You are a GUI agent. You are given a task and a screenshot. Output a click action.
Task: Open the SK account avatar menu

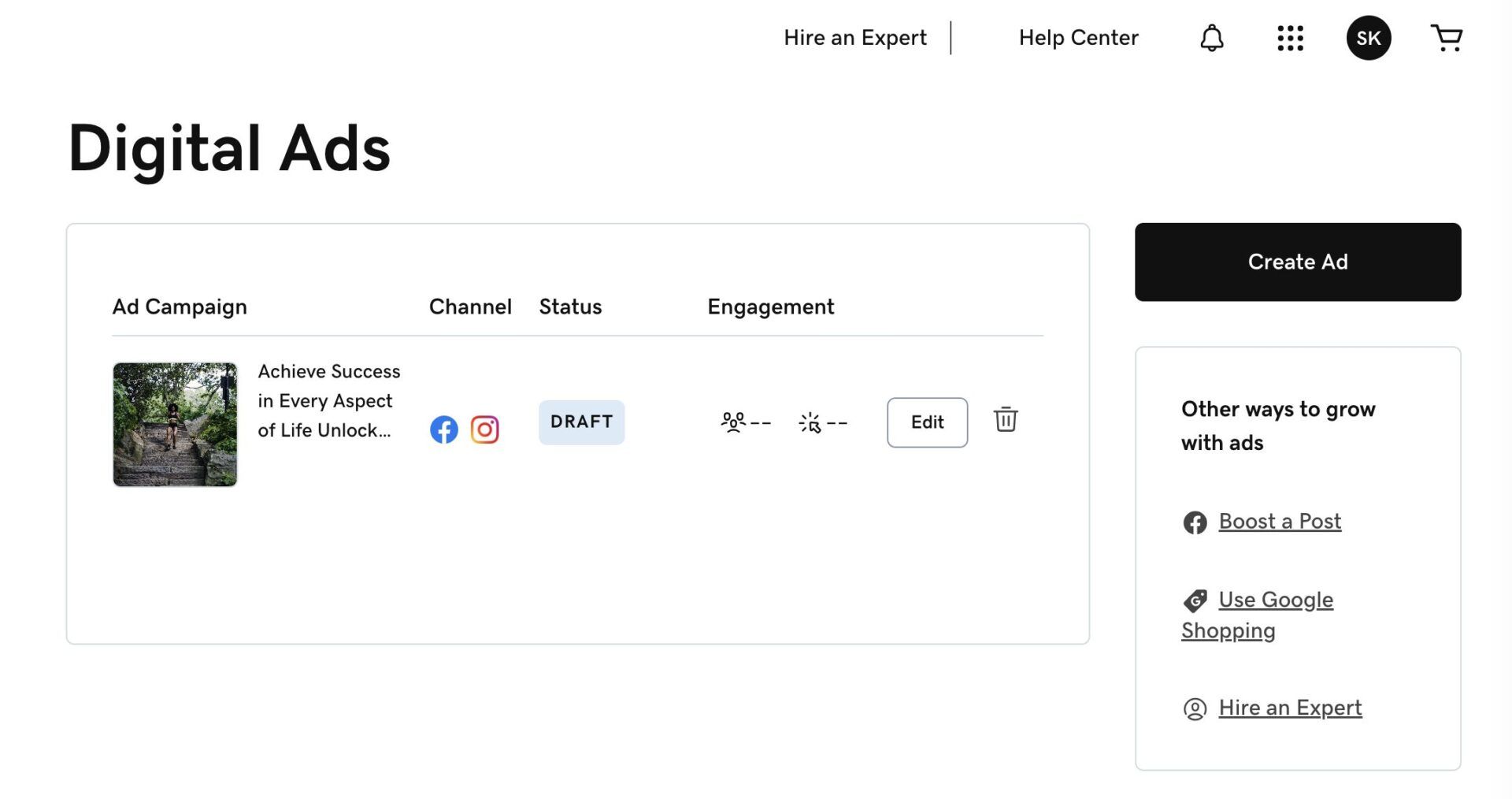click(1369, 38)
